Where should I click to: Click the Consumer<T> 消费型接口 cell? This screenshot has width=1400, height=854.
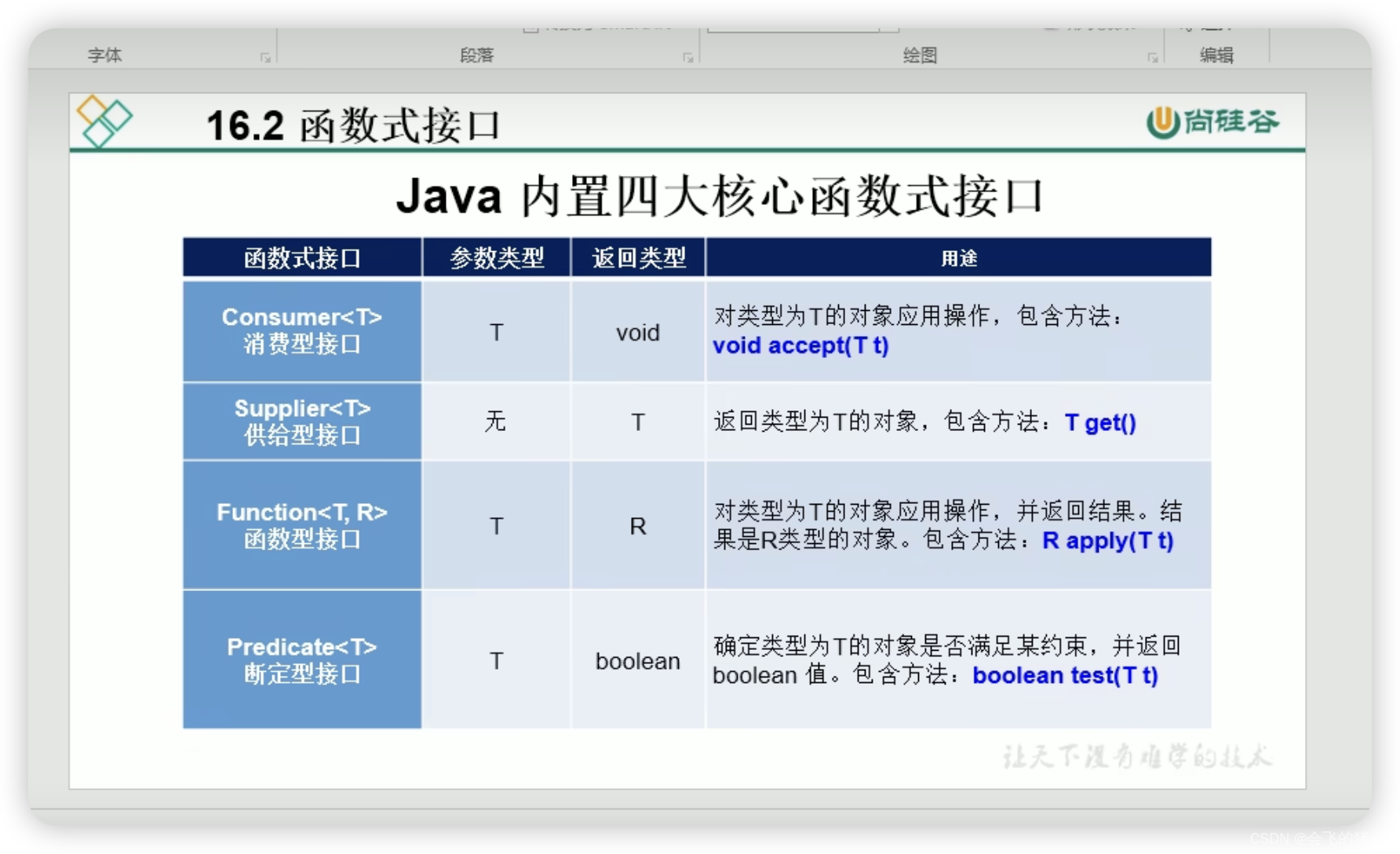302,330
